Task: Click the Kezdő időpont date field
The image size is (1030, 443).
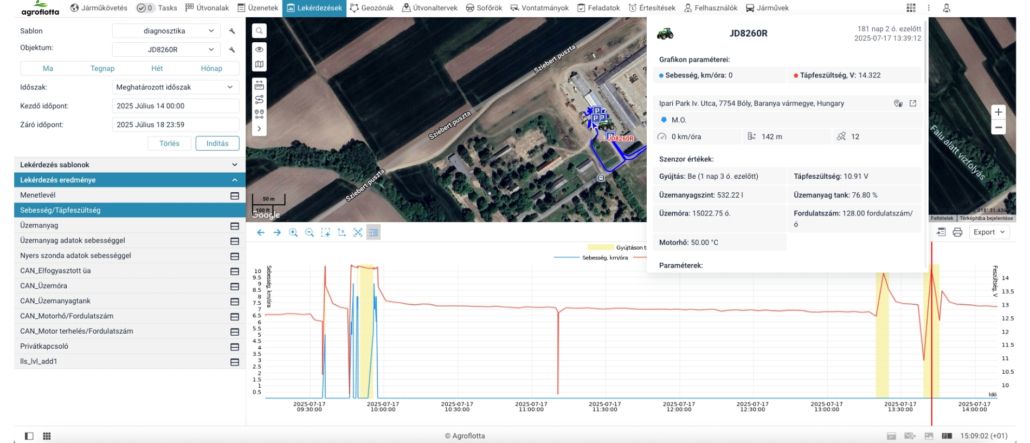Action: (175, 106)
